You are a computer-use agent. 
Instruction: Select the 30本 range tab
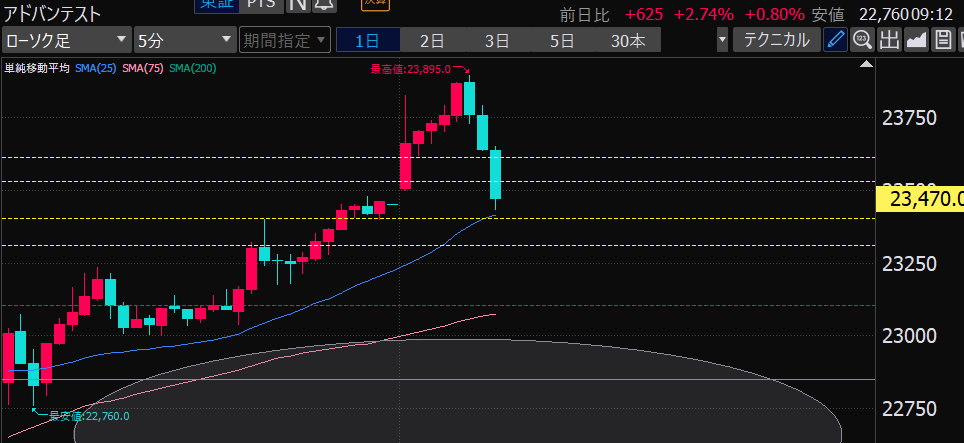pyautogui.click(x=628, y=41)
